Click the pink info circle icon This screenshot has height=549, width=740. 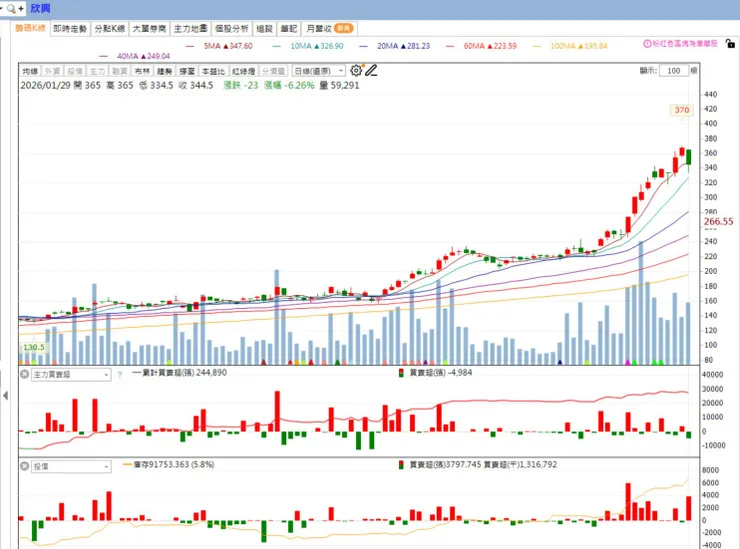coord(647,43)
